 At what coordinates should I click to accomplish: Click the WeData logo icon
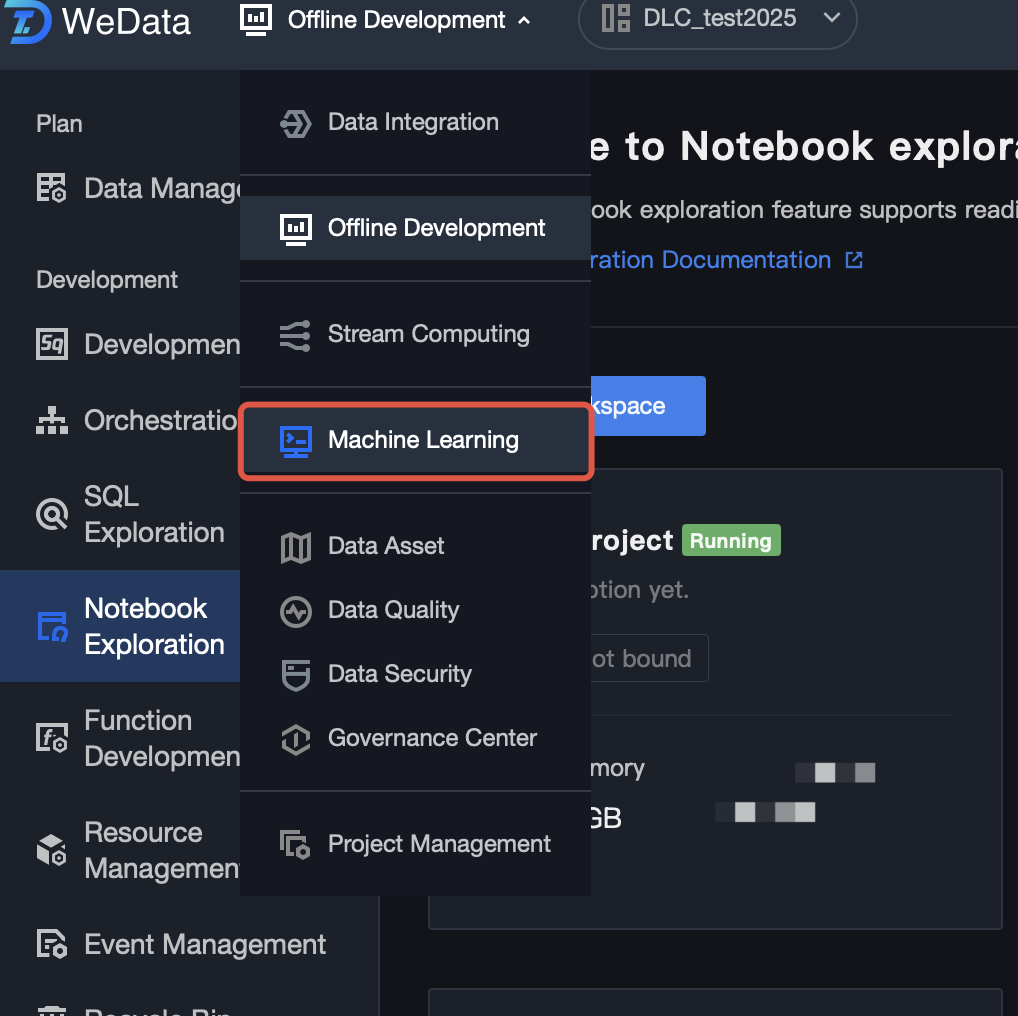pos(28,20)
